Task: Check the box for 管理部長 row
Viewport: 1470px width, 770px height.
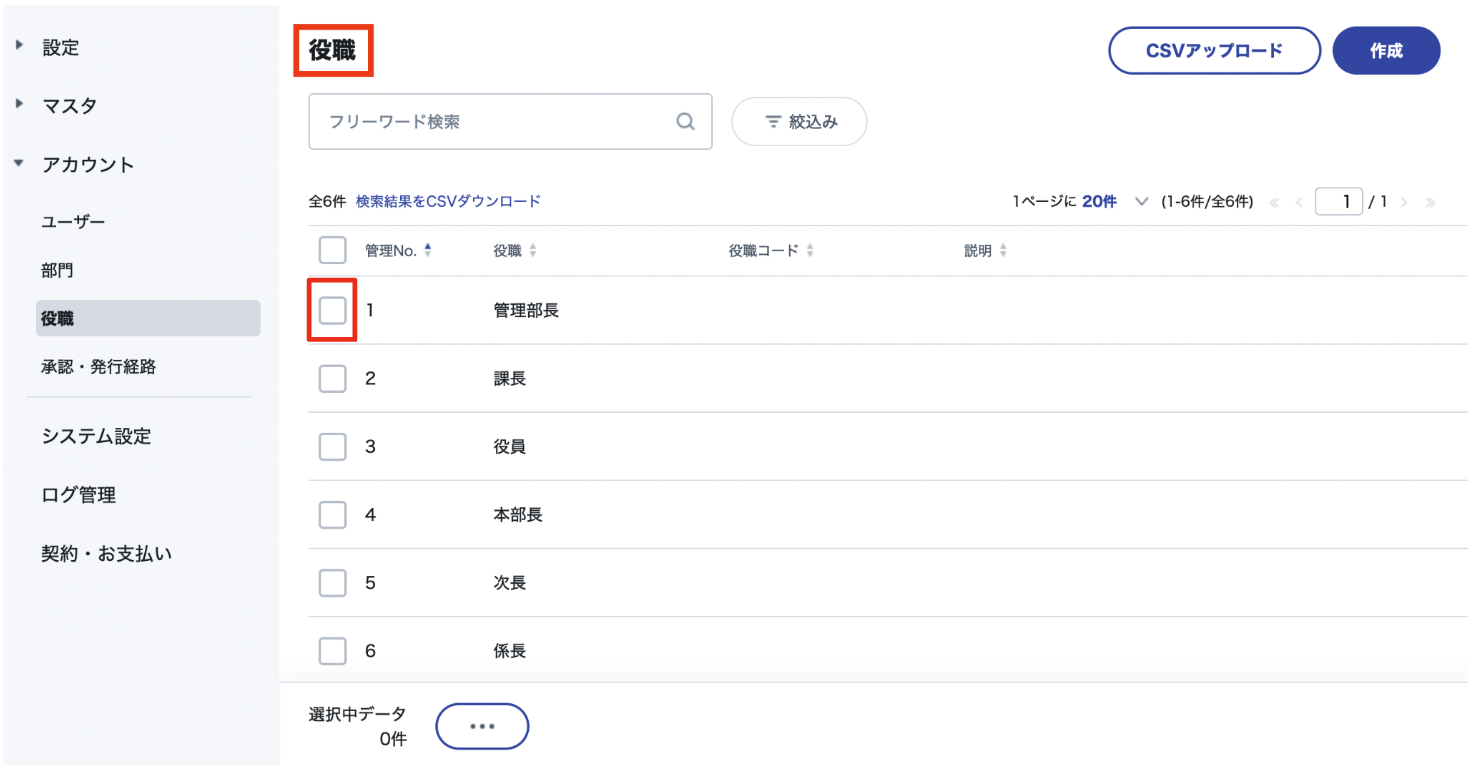Action: click(332, 311)
